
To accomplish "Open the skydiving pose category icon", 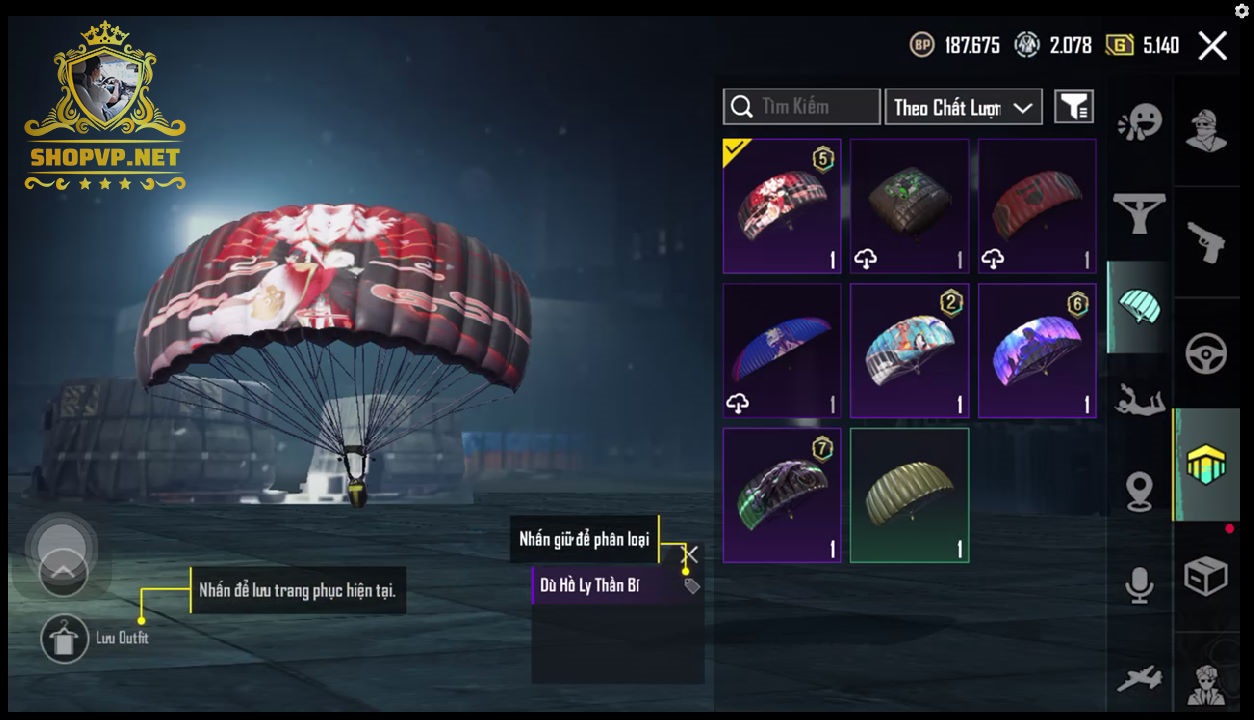I will [x=1139, y=398].
